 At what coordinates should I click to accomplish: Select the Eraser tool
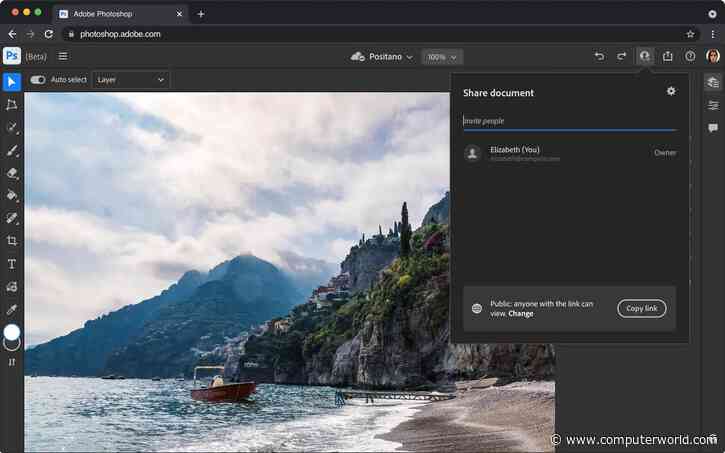pyautogui.click(x=12, y=173)
